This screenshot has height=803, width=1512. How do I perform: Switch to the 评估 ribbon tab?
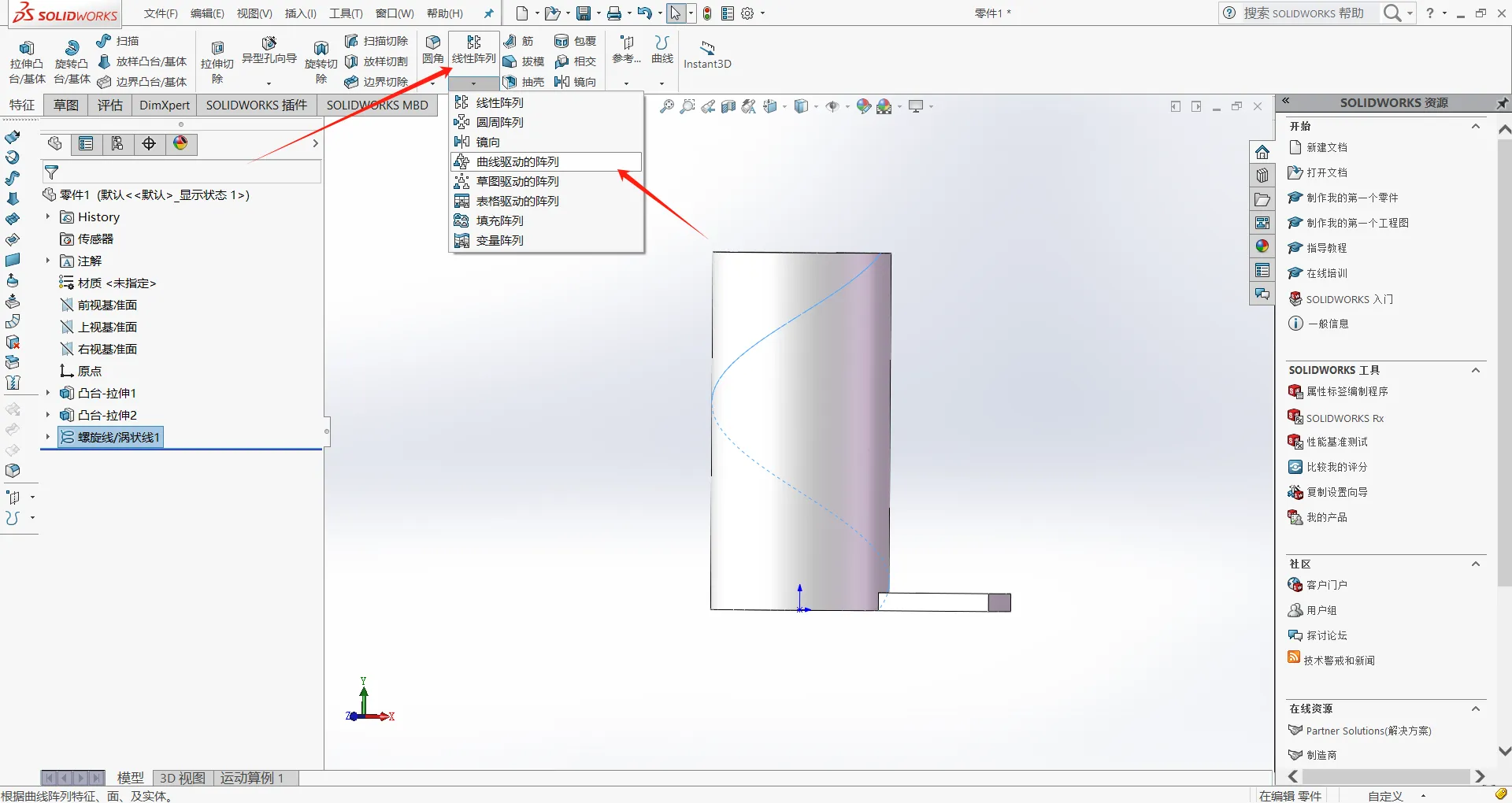tap(110, 105)
